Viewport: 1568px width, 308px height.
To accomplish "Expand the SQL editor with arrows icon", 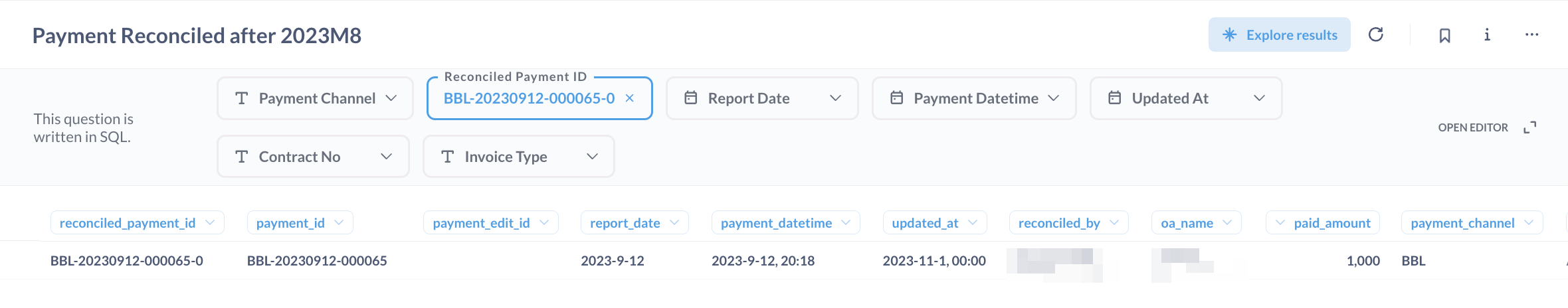I will coord(1529,127).
